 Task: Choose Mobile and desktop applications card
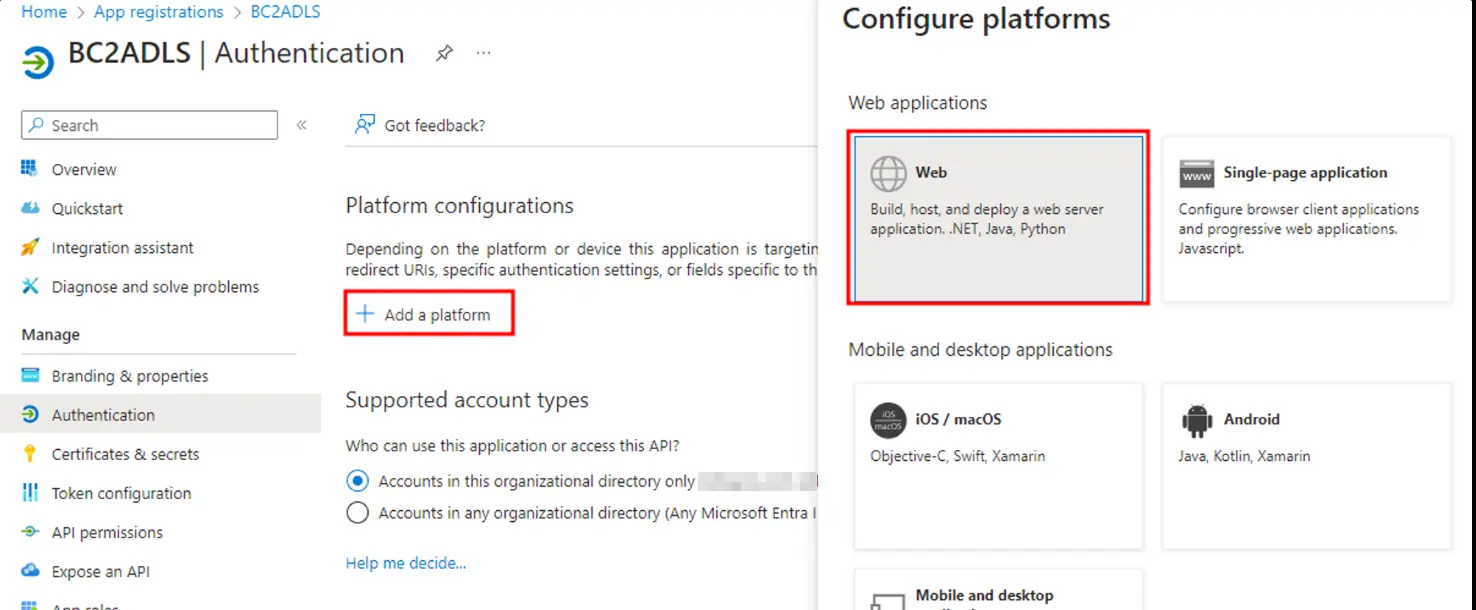point(998,592)
